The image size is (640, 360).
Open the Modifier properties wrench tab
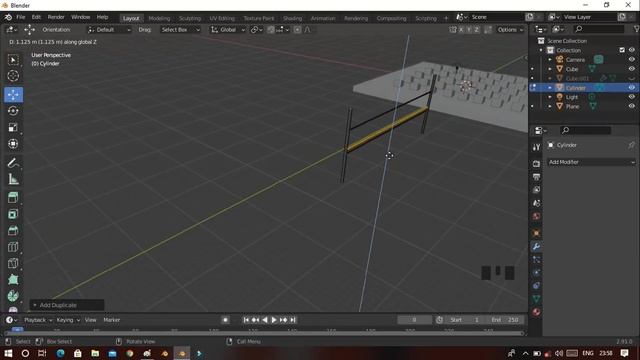(x=536, y=246)
